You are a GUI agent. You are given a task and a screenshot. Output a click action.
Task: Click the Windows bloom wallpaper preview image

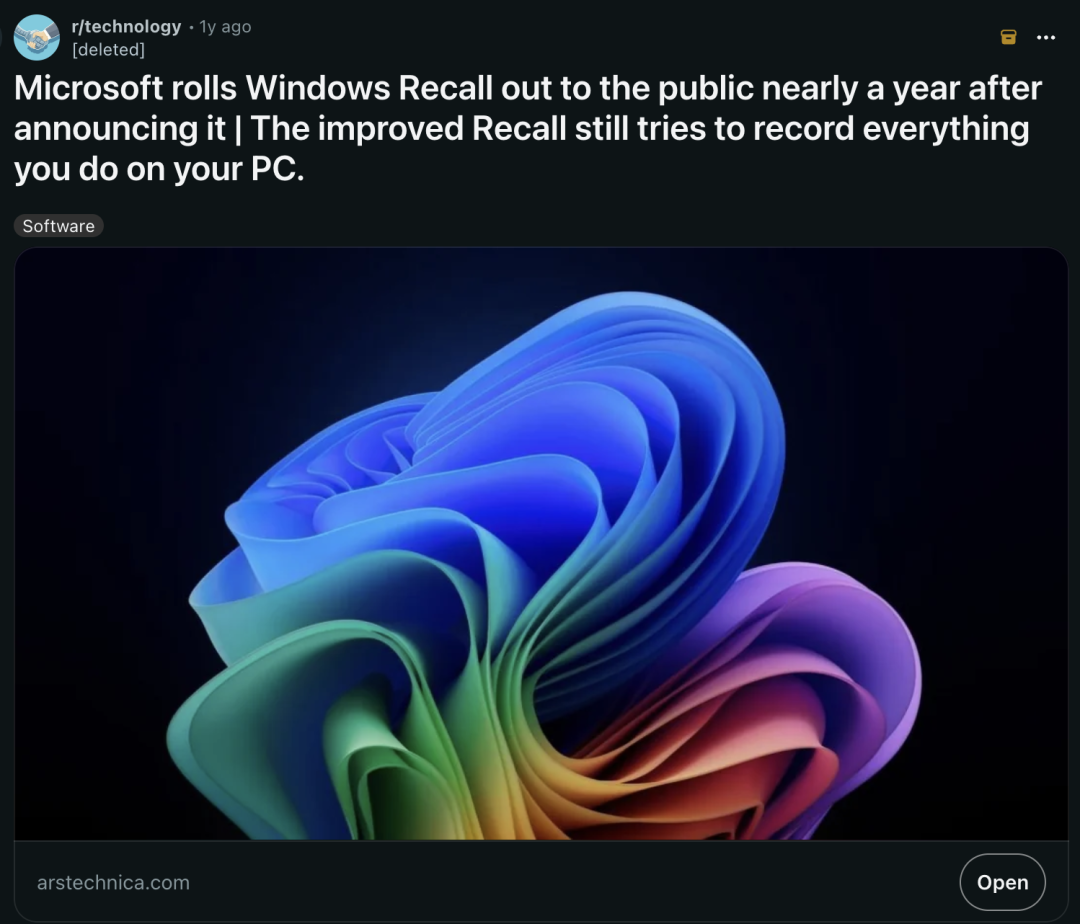click(x=541, y=544)
